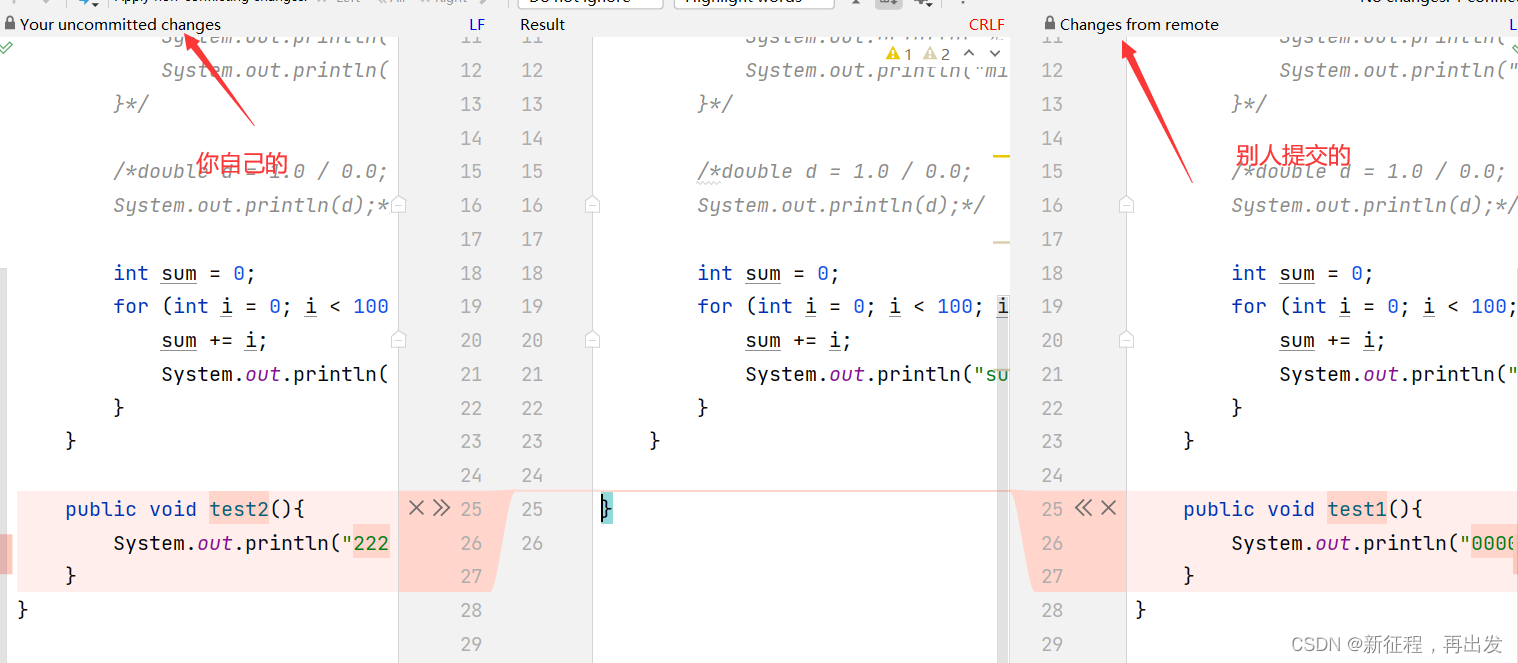Click 'public void test1(){' in remote pane

(x=1303, y=509)
